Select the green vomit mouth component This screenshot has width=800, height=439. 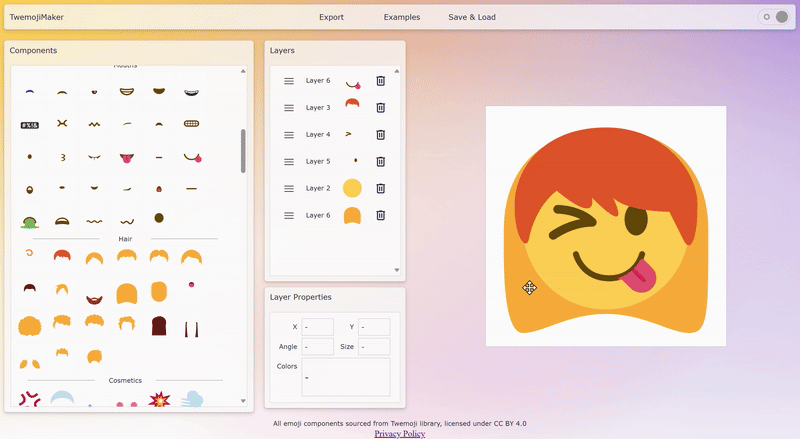point(29,220)
